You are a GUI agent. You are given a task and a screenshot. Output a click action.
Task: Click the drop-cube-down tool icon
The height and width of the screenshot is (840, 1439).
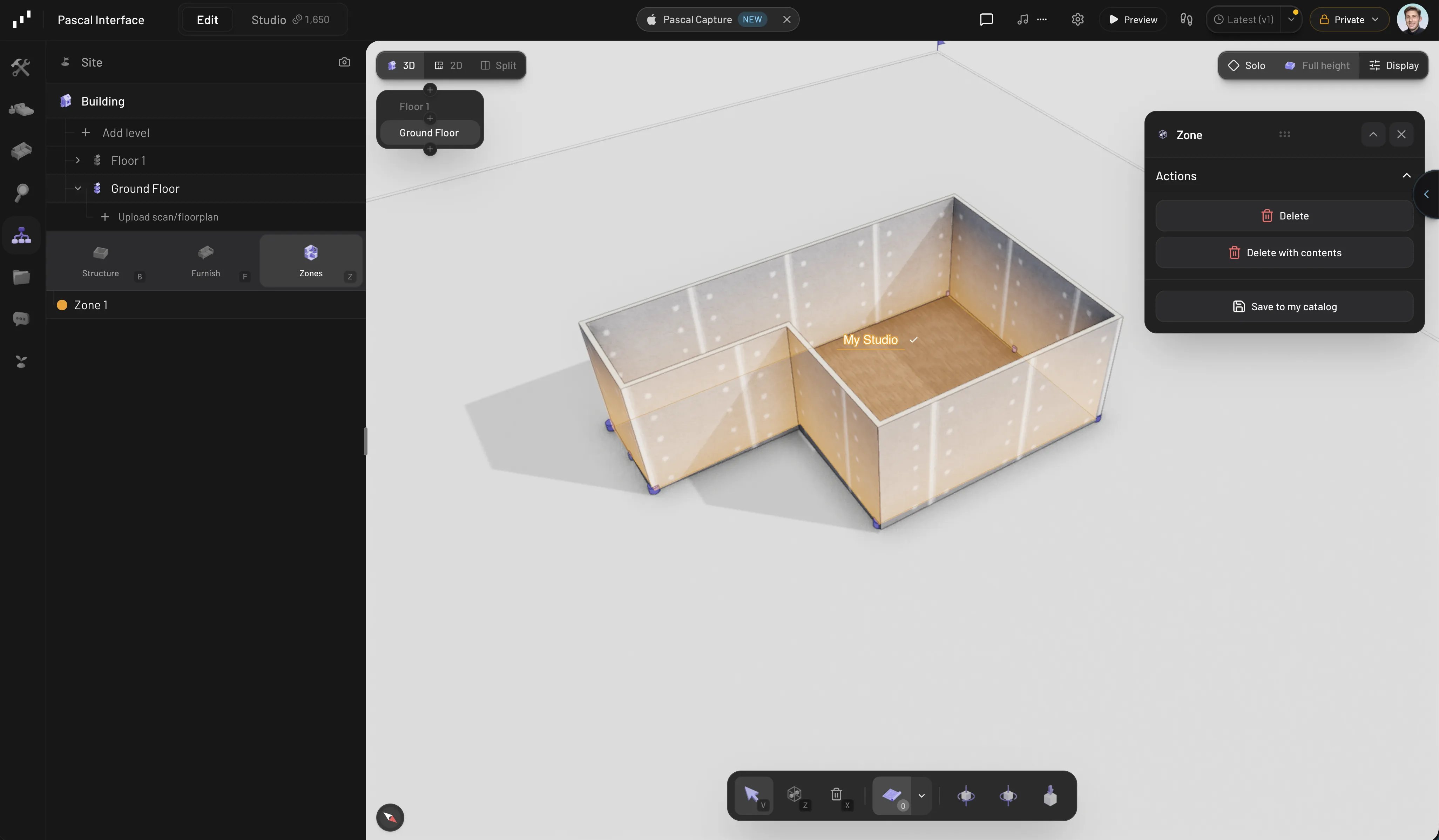(x=1050, y=795)
